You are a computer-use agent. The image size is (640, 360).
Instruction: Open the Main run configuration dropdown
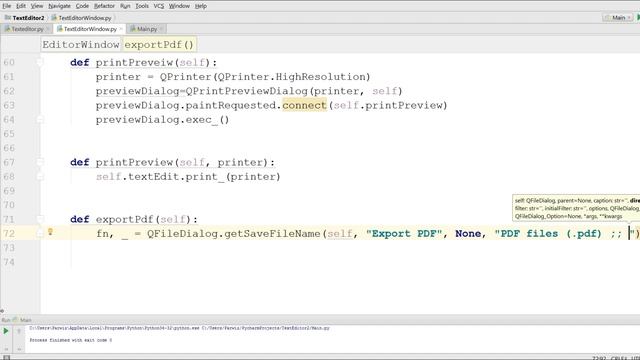pyautogui.click(x=618, y=18)
